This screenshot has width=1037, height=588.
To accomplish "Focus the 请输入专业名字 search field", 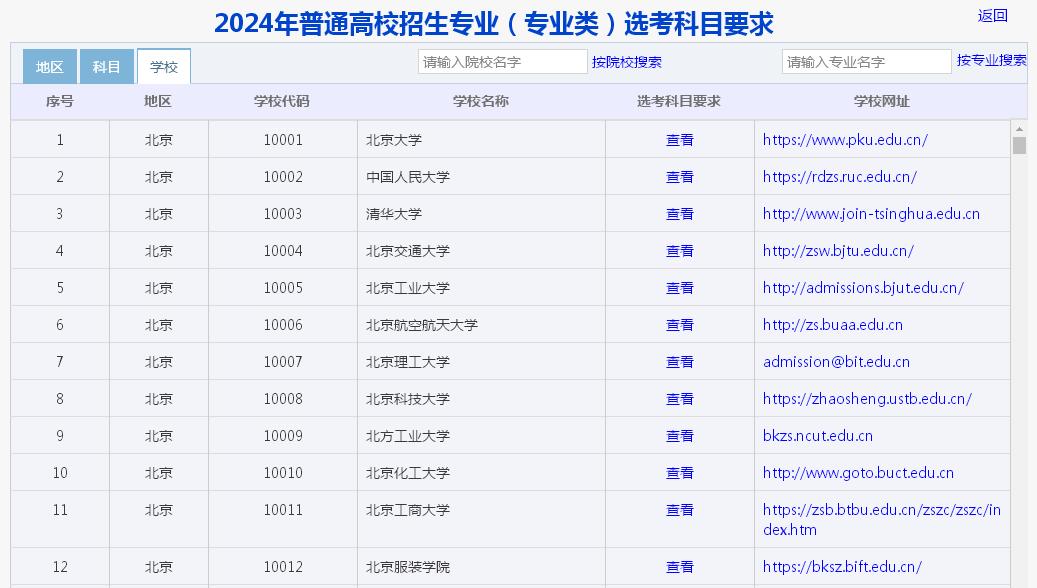I will 866,62.
